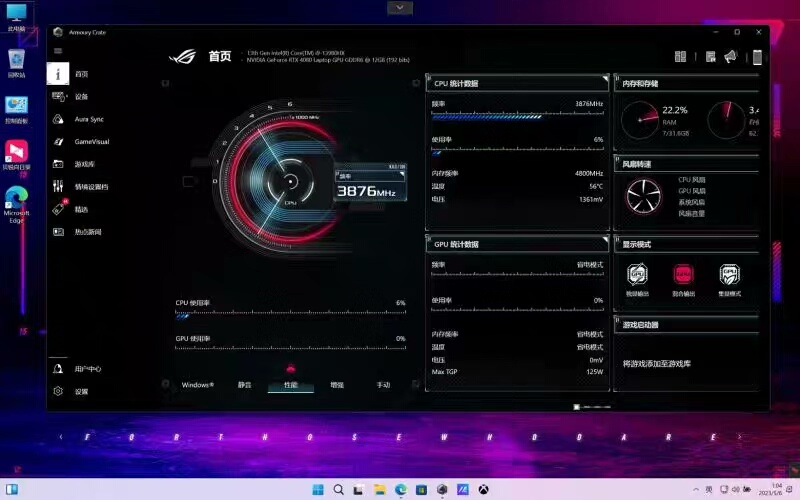Select Windows® operating mode tab
Viewport: 800px width, 500px height.
pos(197,385)
